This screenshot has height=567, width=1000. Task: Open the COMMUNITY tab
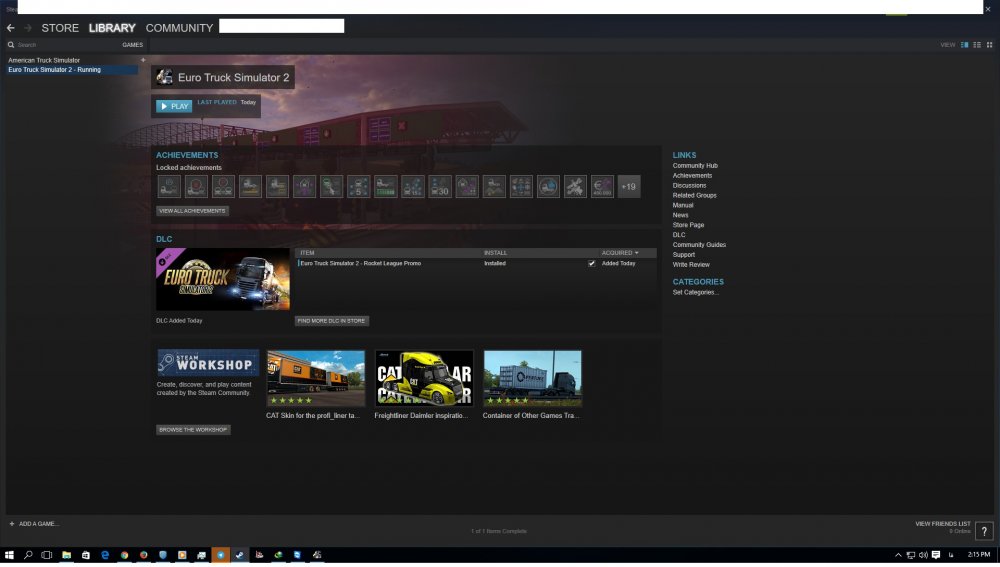pos(179,28)
